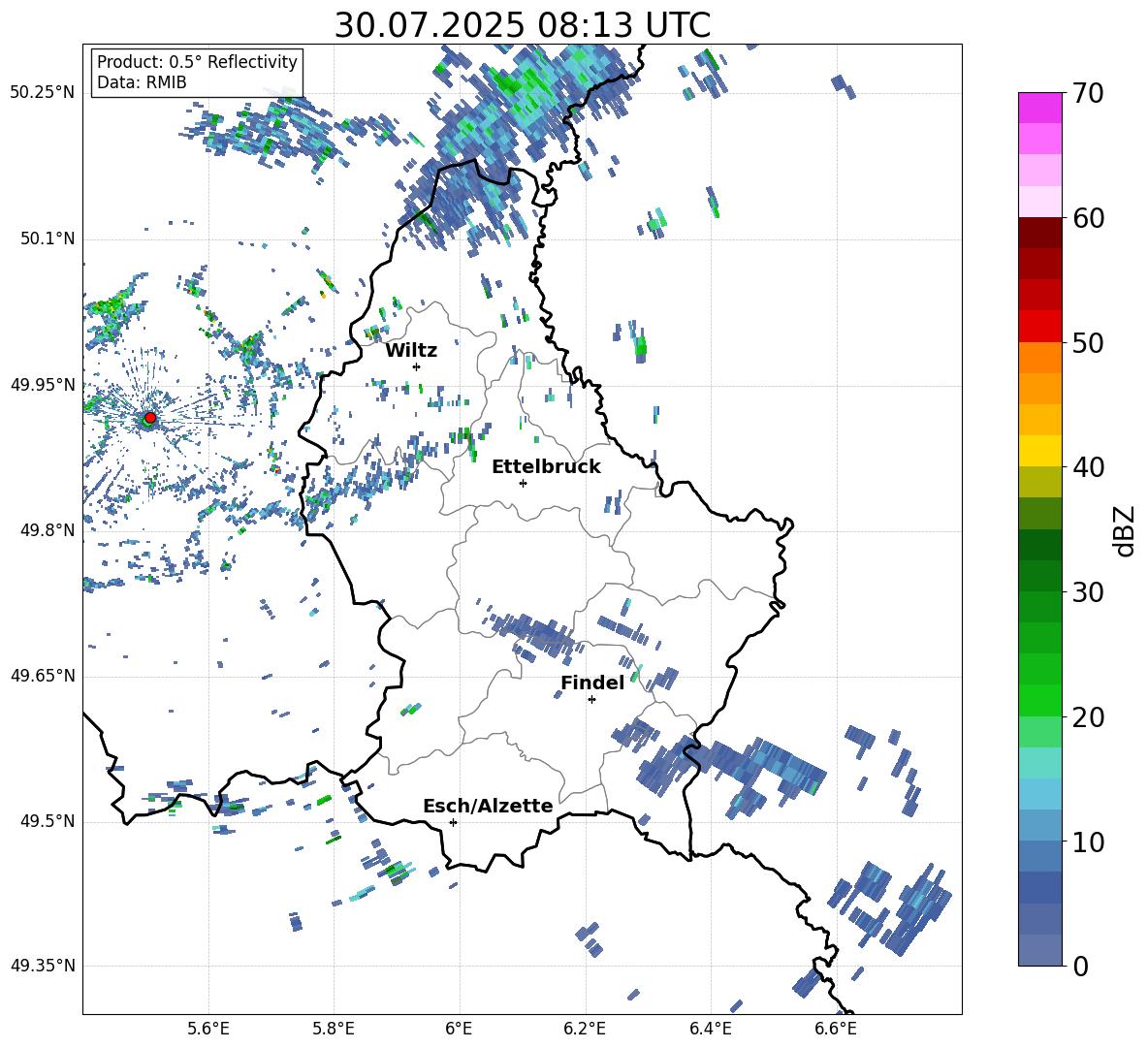Click the 6.4°E longitude label
Viewport: 1148px width, 1048px height.
710,1029
